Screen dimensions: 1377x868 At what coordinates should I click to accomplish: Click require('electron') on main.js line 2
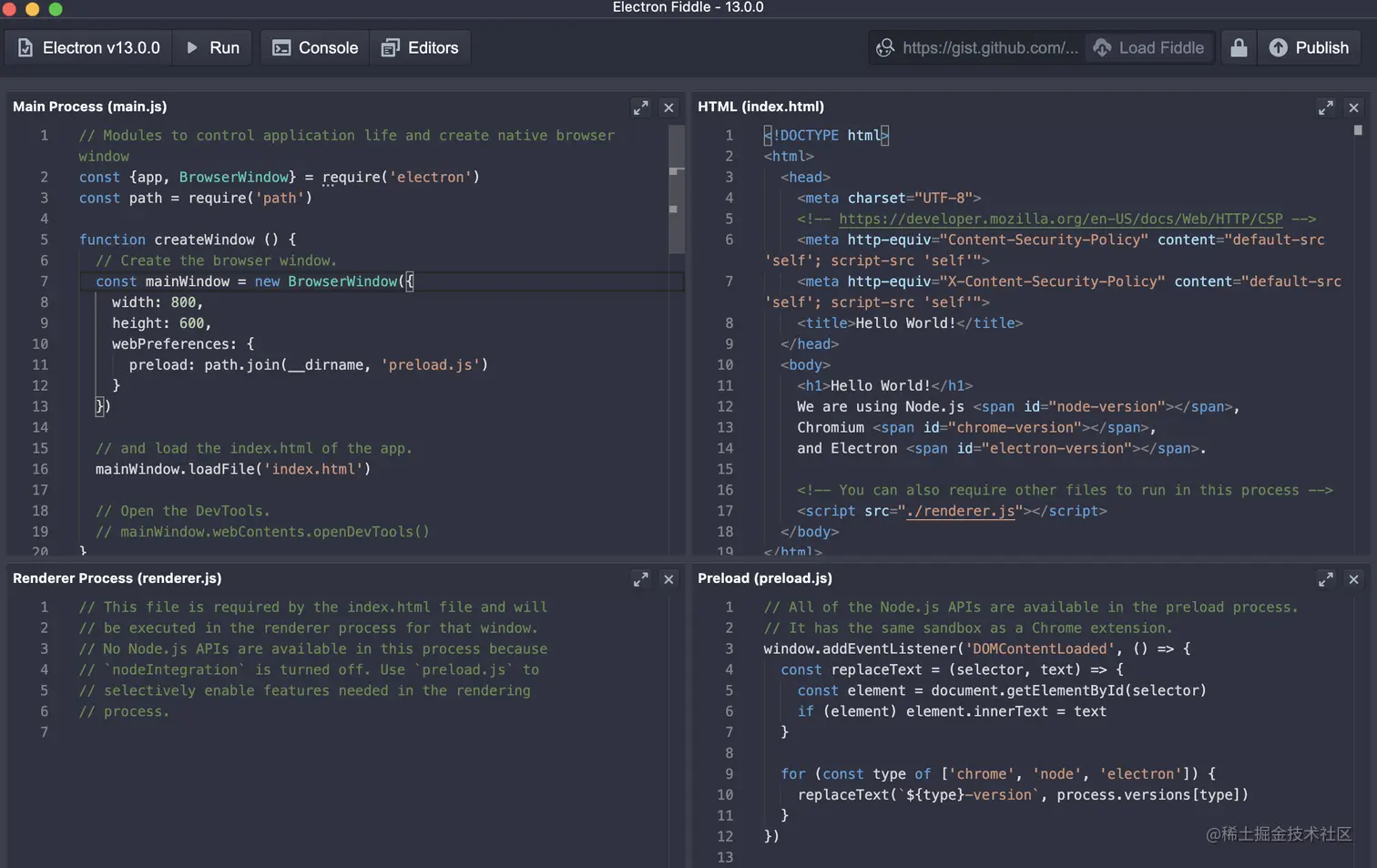[401, 178]
